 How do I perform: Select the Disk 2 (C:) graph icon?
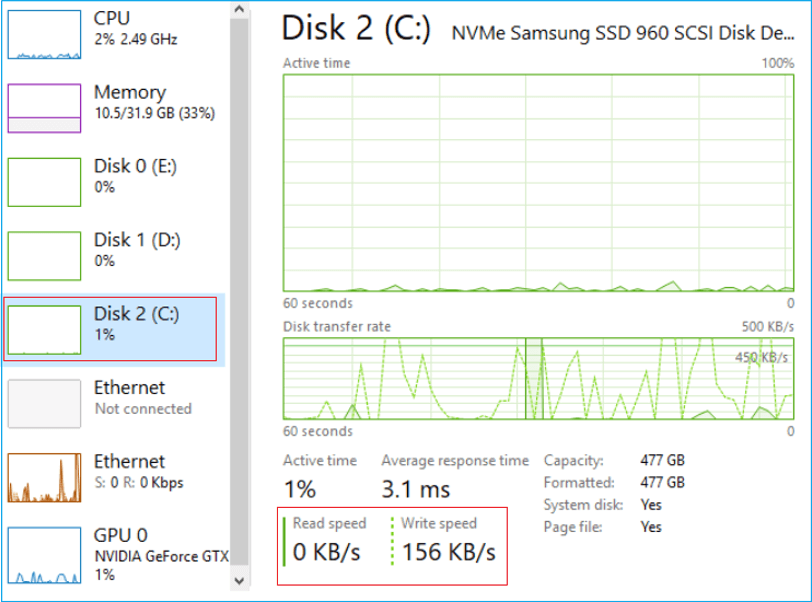pyautogui.click(x=44, y=330)
